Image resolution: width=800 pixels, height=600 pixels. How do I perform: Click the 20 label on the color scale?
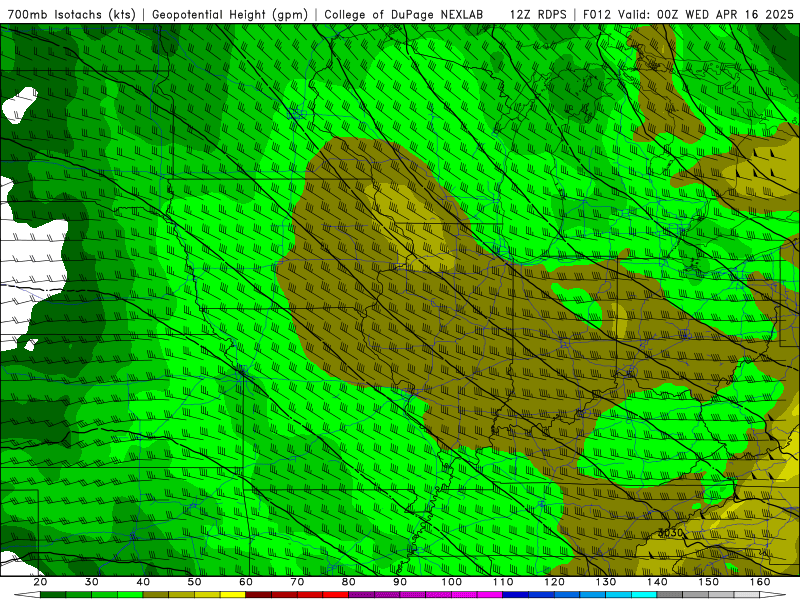40,582
